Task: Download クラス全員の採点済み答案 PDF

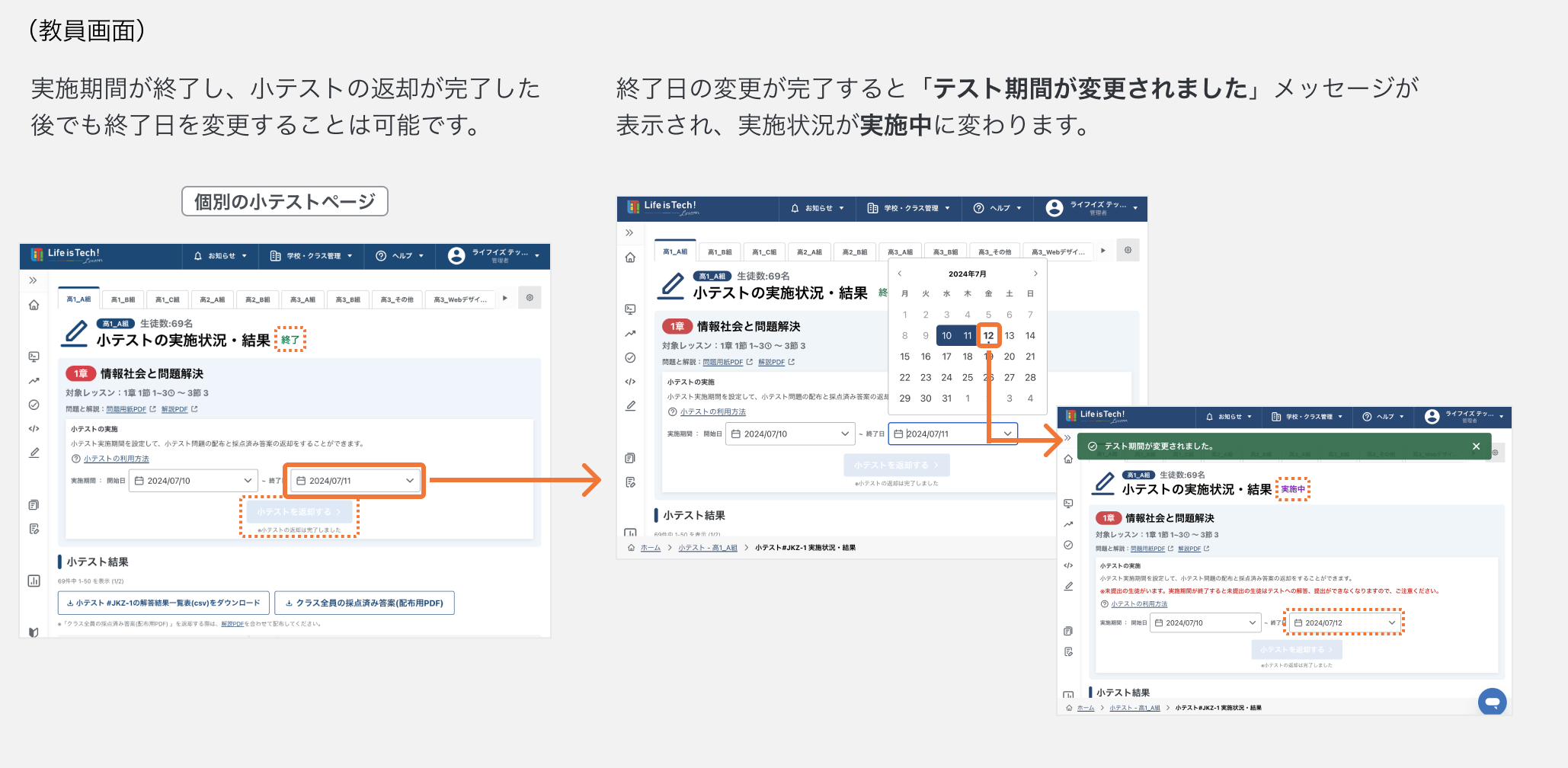Action: (364, 603)
